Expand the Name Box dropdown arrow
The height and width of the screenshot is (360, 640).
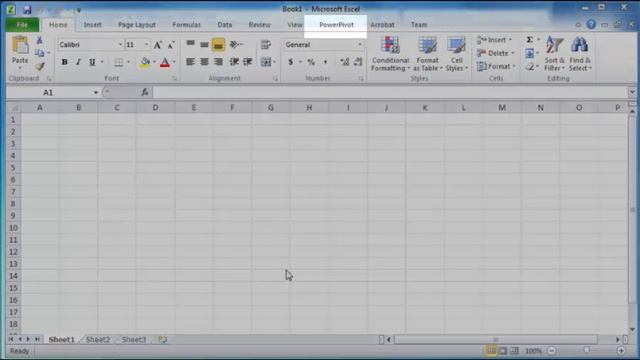(96, 93)
